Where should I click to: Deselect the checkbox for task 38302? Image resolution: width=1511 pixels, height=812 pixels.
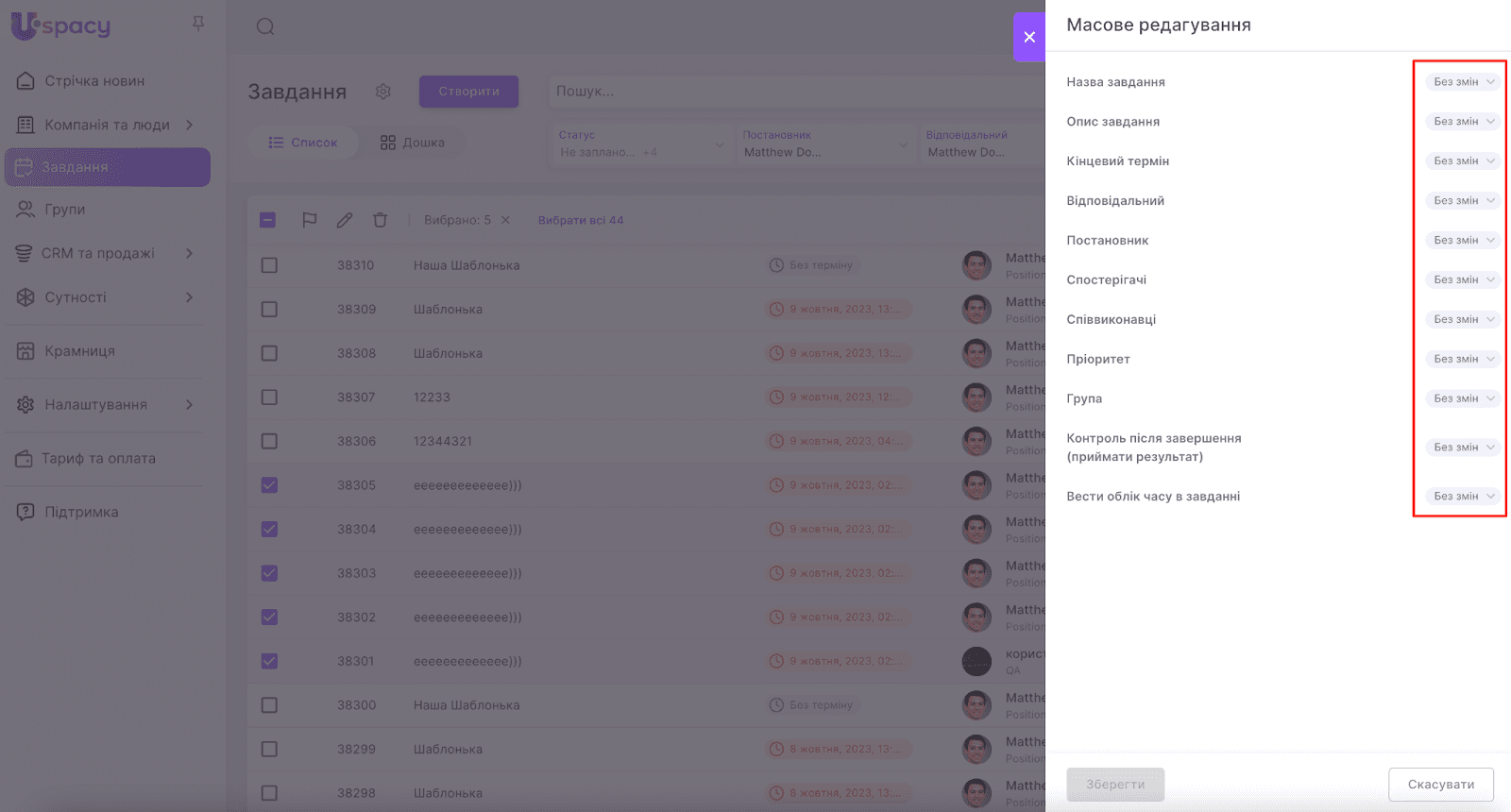pyautogui.click(x=269, y=617)
